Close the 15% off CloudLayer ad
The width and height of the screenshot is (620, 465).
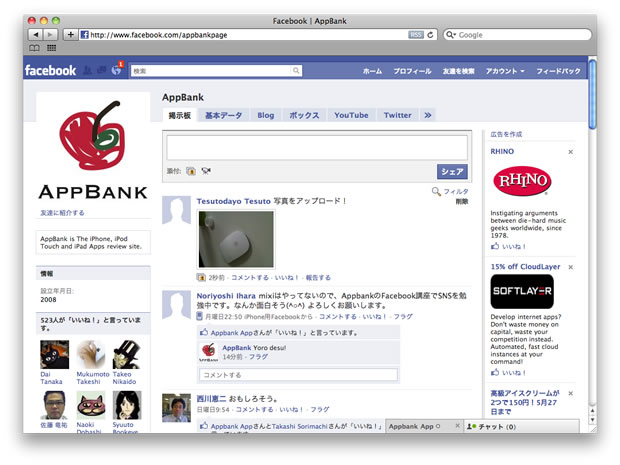coord(571,267)
